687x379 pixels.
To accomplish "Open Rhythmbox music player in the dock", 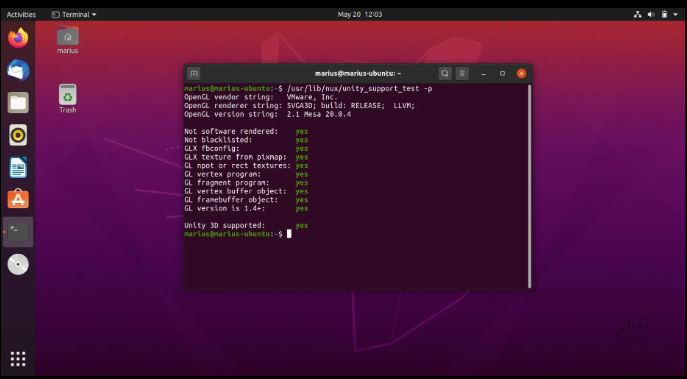I will click(18, 135).
